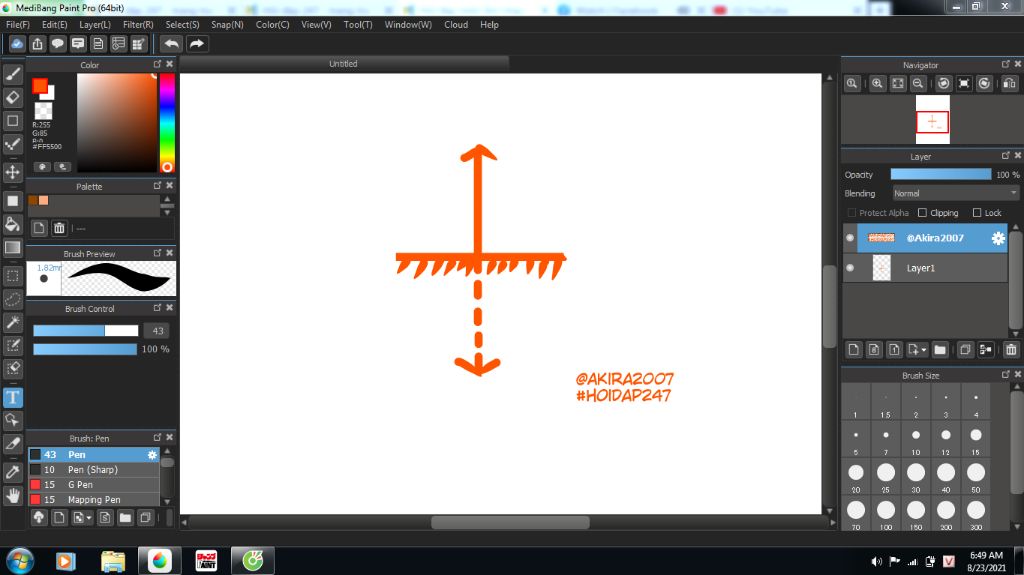This screenshot has height=575, width=1024.
Task: Click the rainbow hue bar
Action: pyautogui.click(x=167, y=122)
